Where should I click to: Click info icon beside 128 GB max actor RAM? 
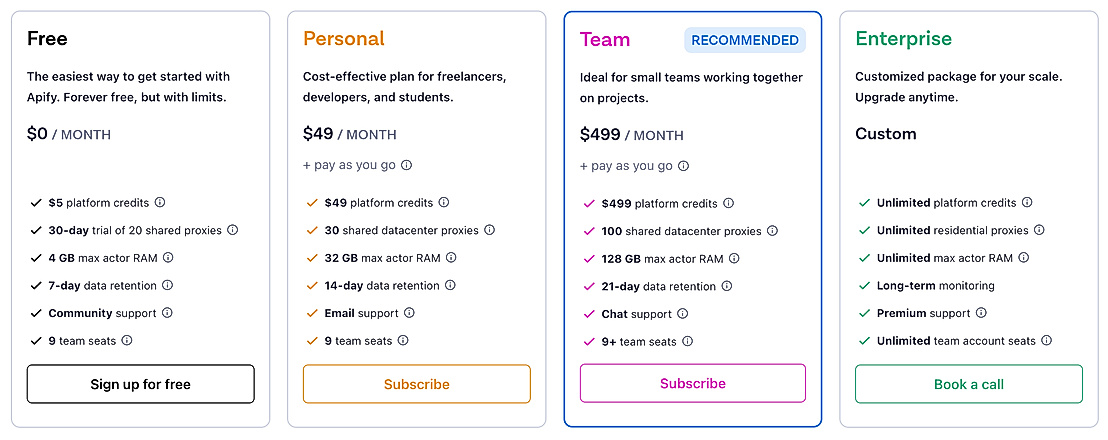(735, 259)
